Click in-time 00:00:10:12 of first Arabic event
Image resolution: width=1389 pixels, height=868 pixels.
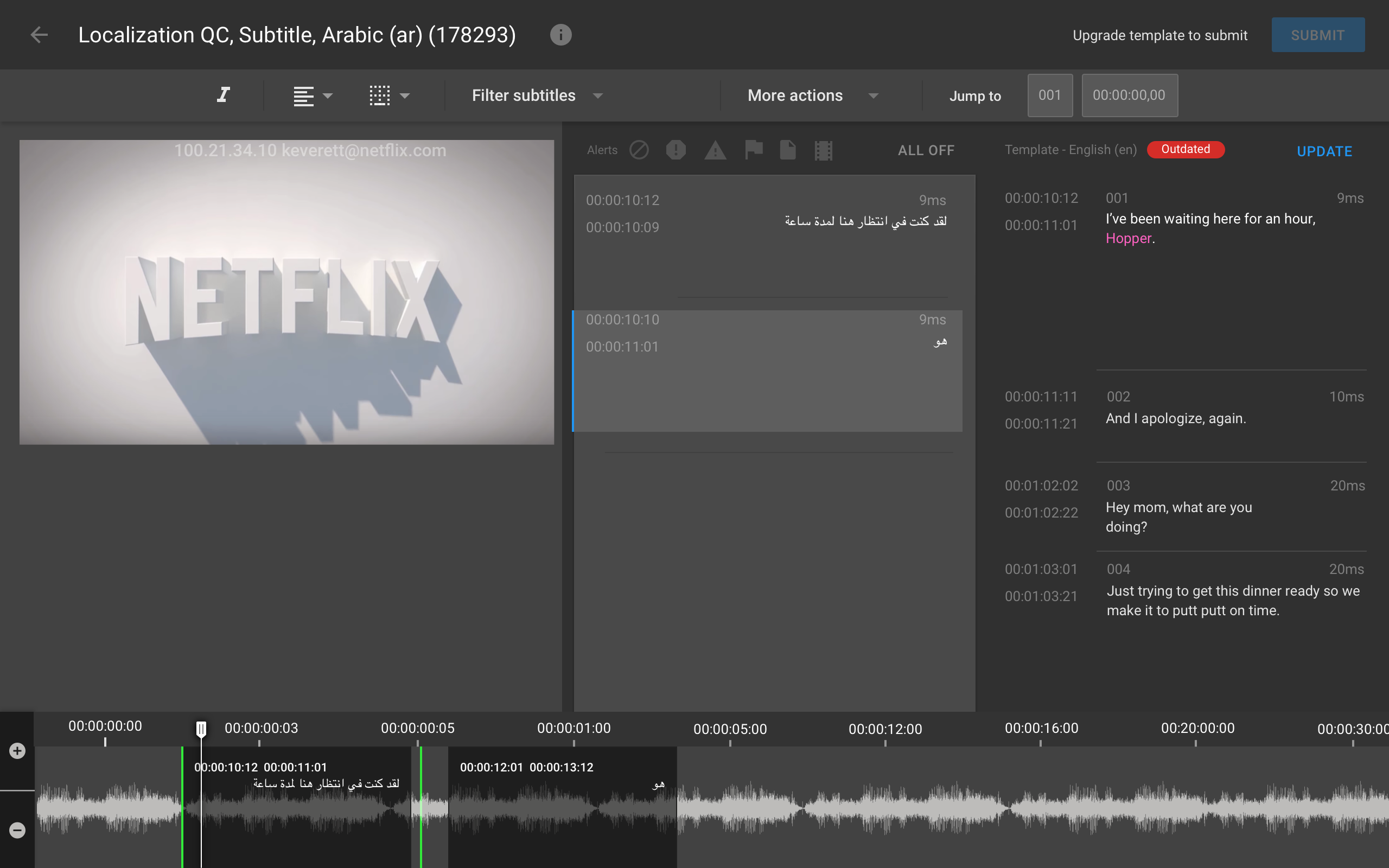tap(622, 200)
